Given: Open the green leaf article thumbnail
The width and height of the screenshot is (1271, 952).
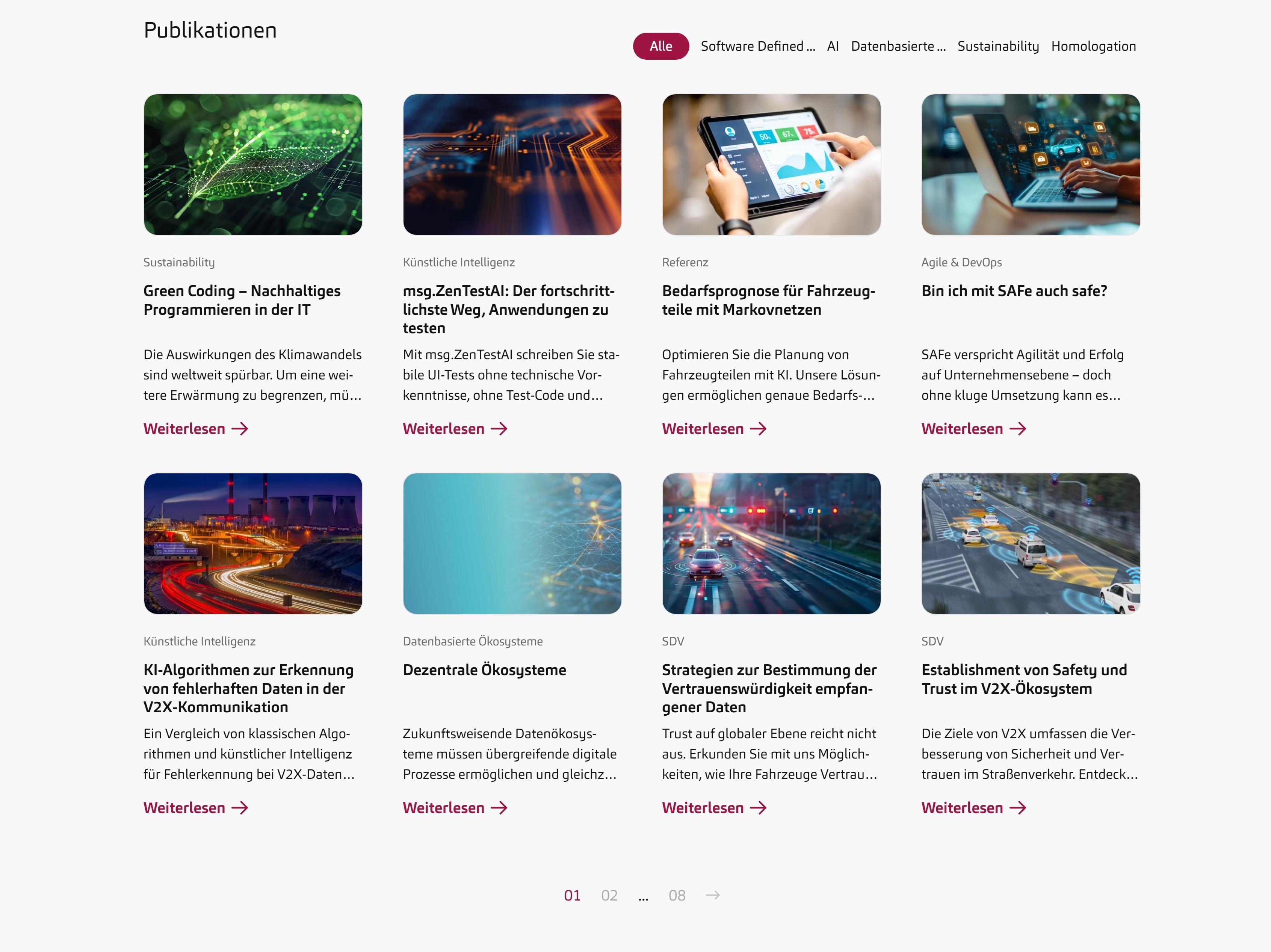Looking at the screenshot, I should click(x=253, y=164).
